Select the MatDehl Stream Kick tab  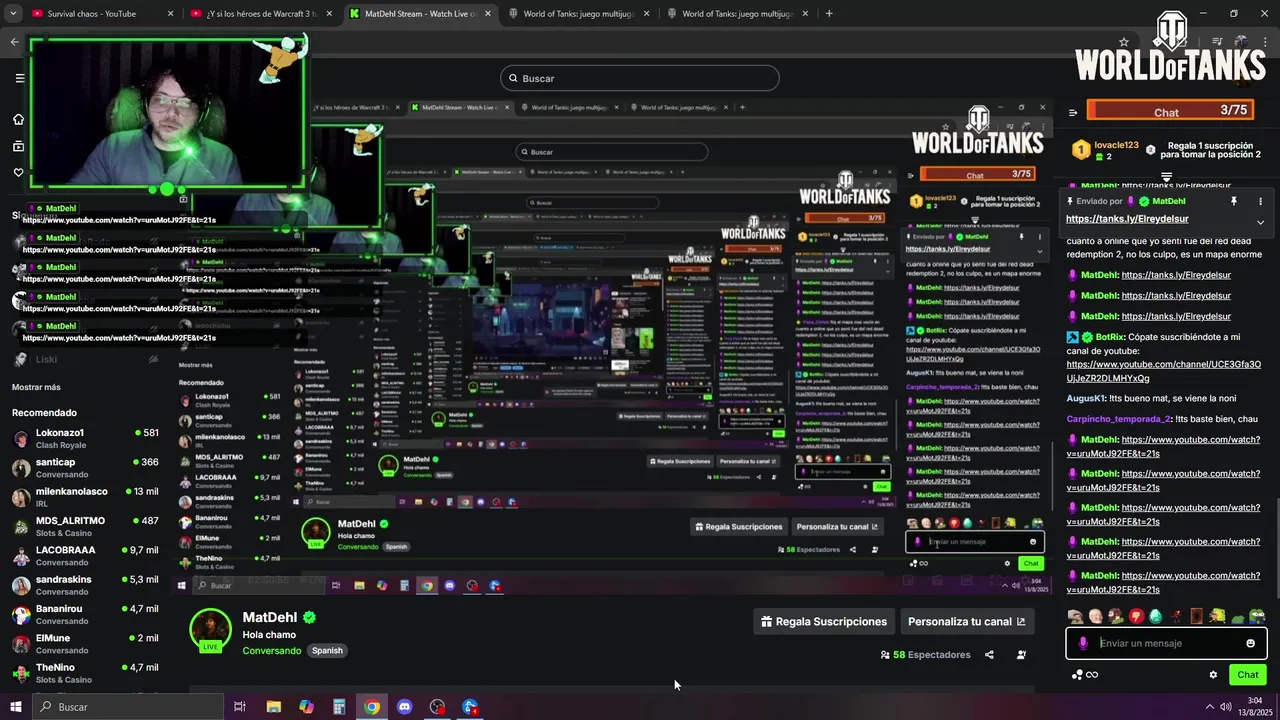pos(420,14)
